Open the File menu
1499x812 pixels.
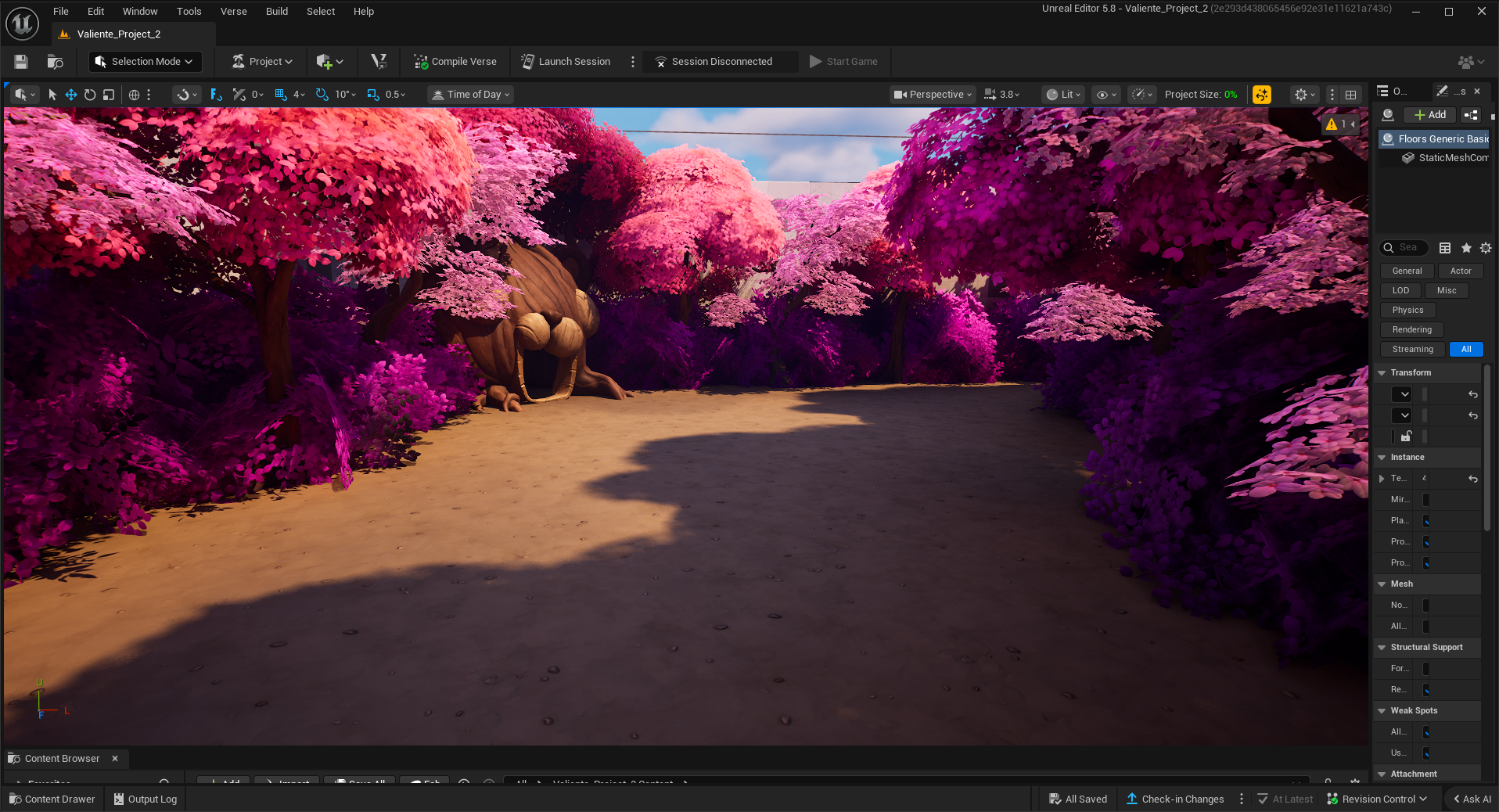click(x=61, y=12)
